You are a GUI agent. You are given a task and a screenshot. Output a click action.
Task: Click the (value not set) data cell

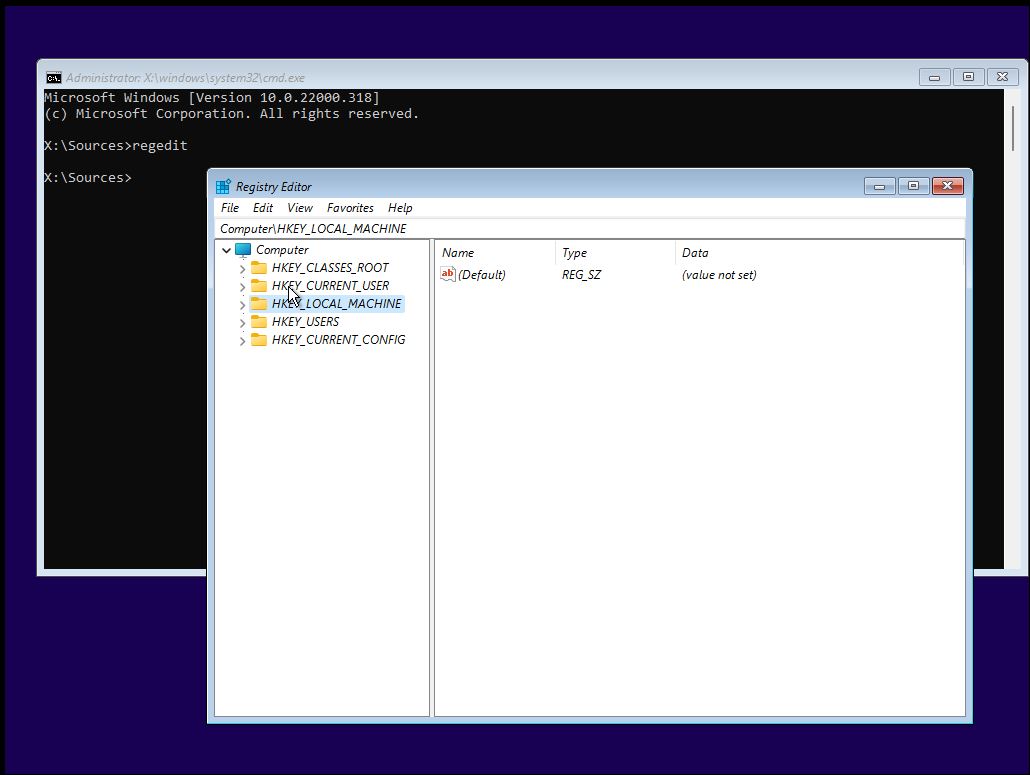point(719,275)
